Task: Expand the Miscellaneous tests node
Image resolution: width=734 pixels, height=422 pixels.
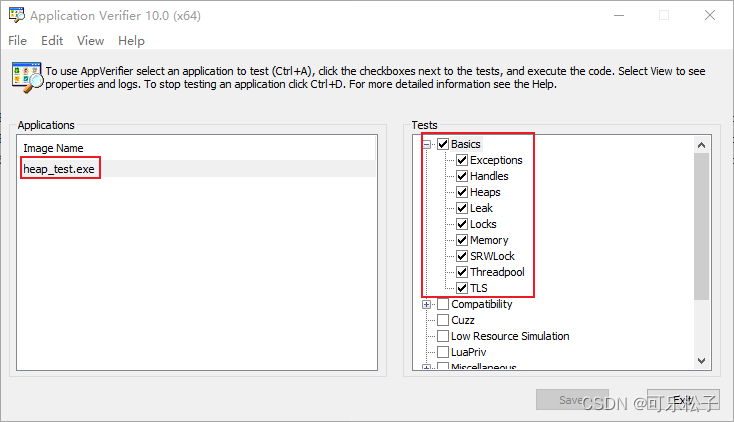Action: 426,367
